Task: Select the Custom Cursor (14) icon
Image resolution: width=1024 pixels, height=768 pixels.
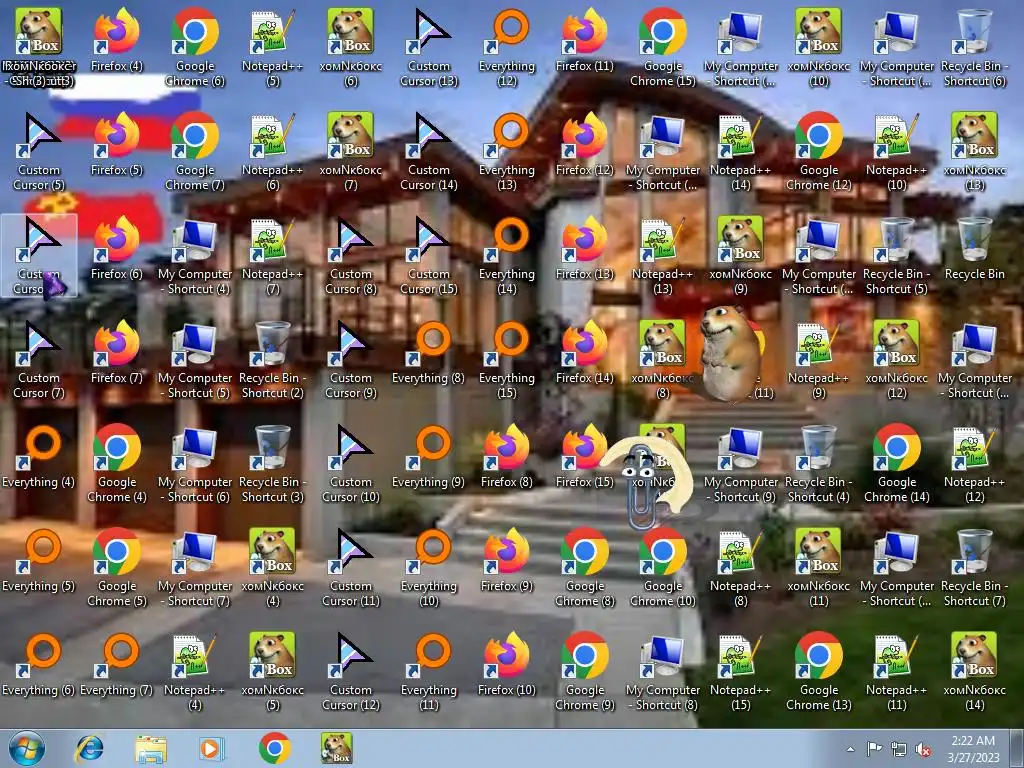Action: [429, 151]
